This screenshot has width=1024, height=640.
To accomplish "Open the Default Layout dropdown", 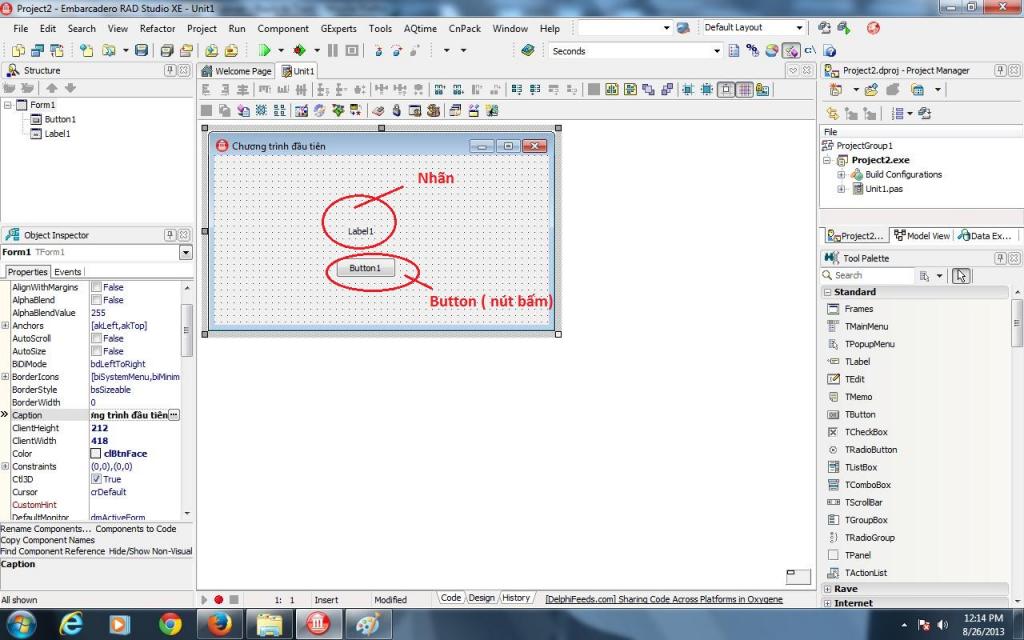I will (x=799, y=27).
